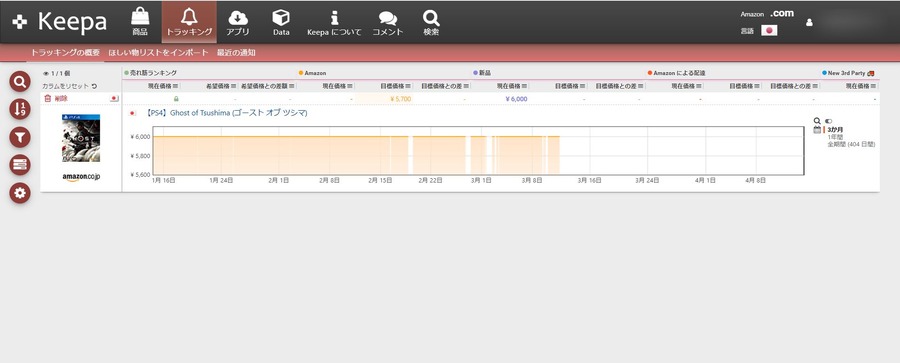Image resolution: width=900 pixels, height=363 pixels.
Task: Open the user account icon
Action: [809, 22]
